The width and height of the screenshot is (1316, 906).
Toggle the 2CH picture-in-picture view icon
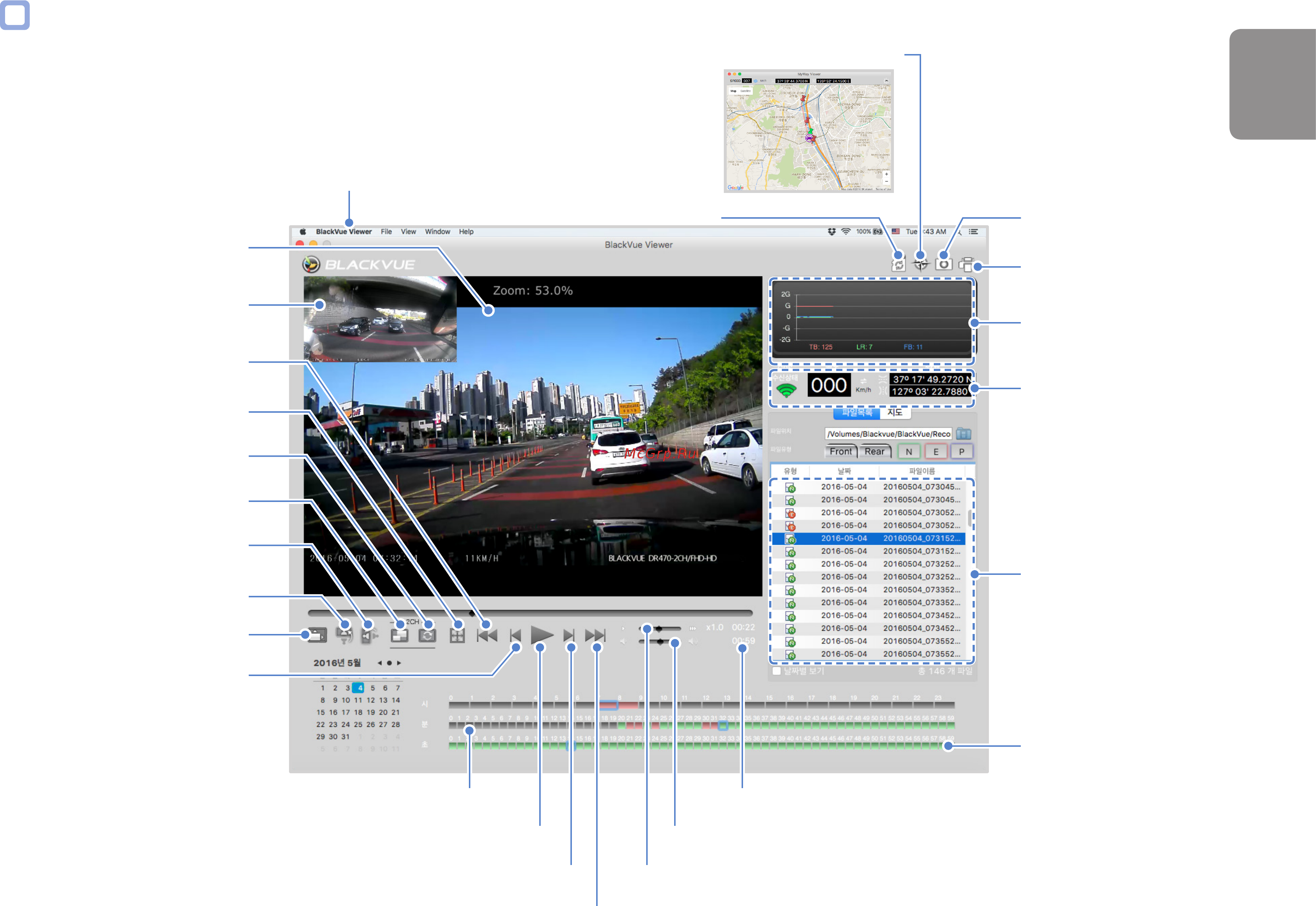(400, 635)
